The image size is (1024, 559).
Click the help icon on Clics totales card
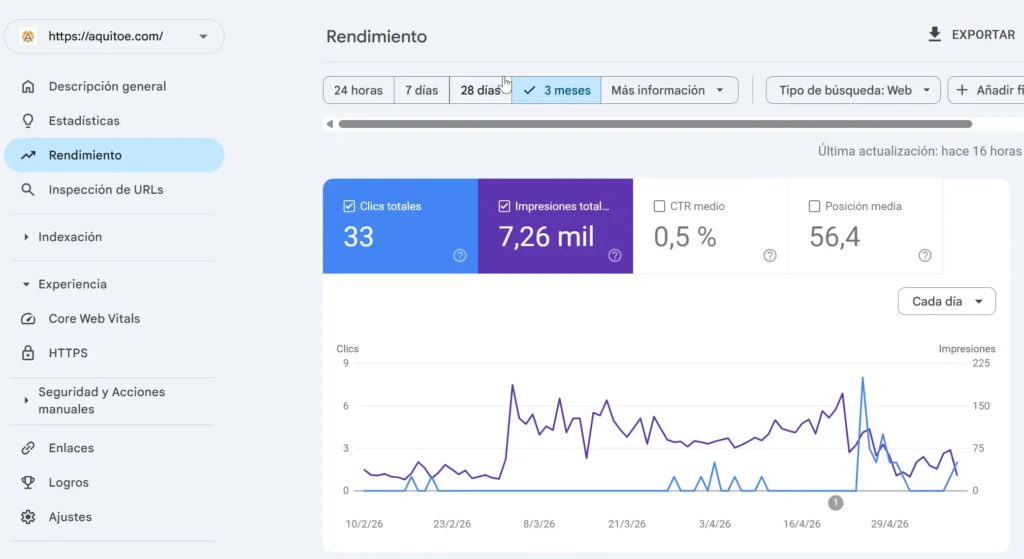(460, 255)
